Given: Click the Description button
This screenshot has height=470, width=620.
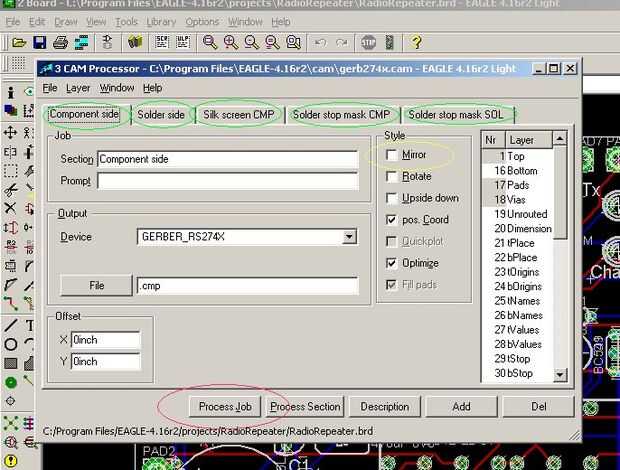Looking at the screenshot, I should click(385, 407).
